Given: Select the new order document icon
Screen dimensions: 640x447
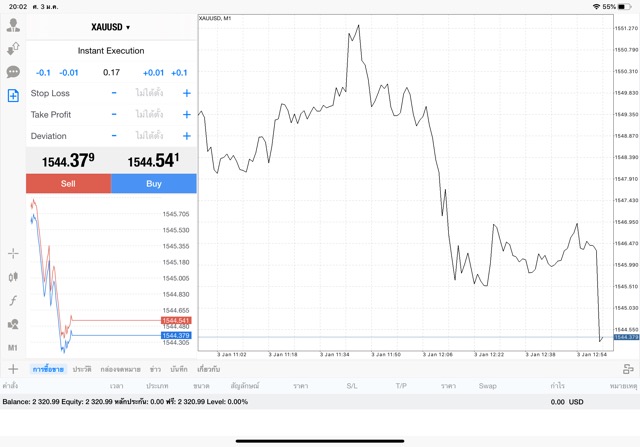Looking at the screenshot, I should click(13, 96).
